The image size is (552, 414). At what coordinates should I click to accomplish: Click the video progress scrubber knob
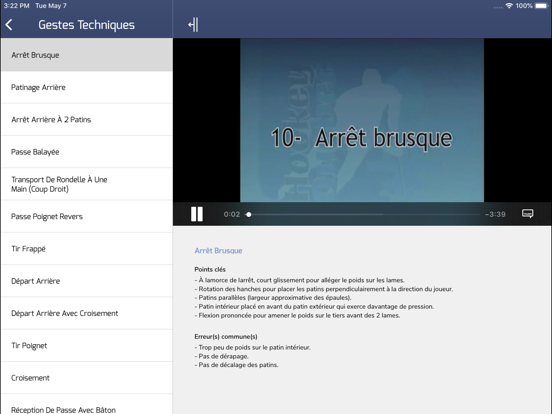(x=249, y=214)
